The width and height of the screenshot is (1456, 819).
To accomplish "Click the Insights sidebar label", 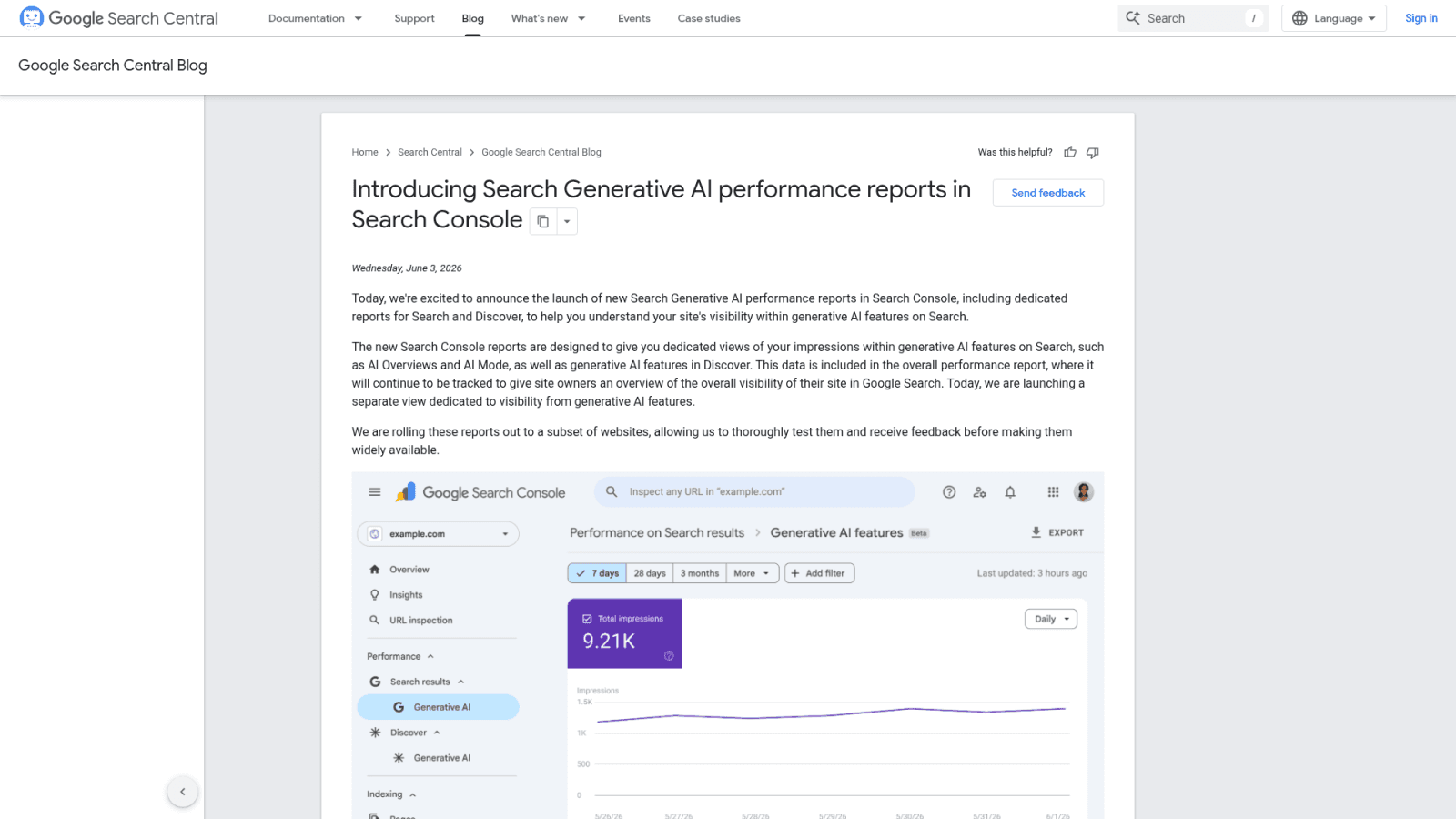I will click(x=406, y=595).
